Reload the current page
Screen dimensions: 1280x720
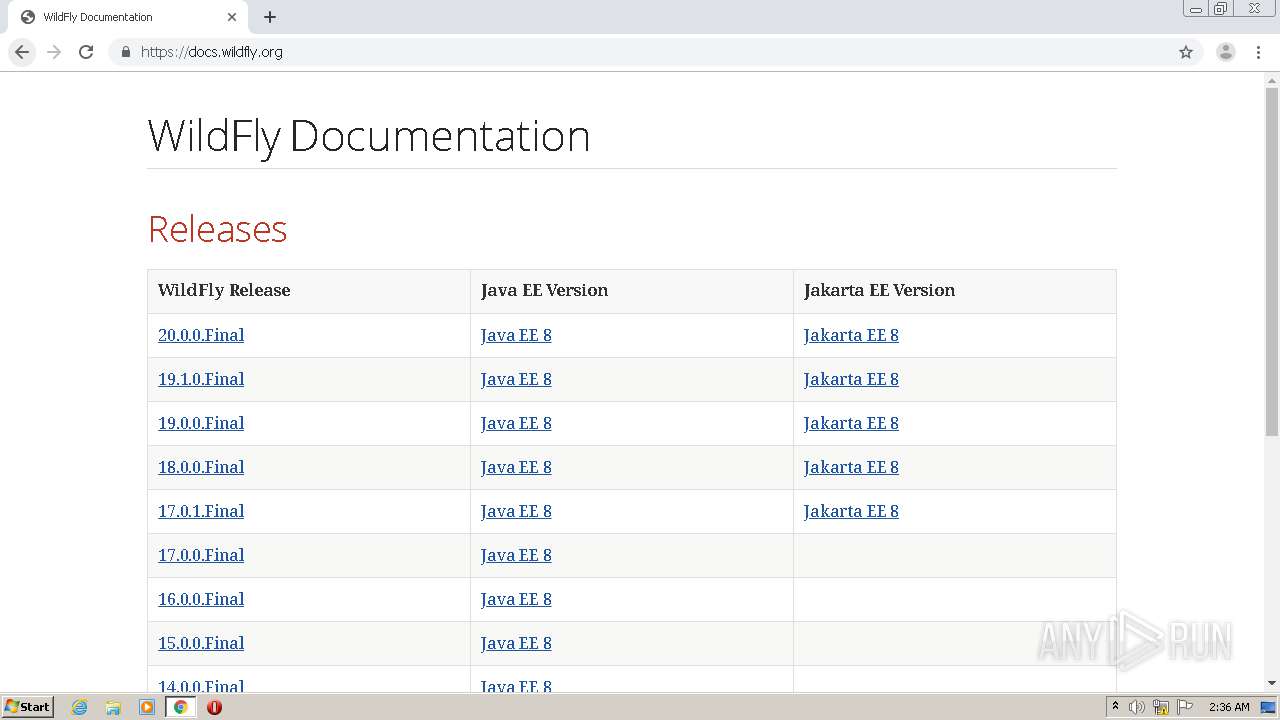[86, 52]
